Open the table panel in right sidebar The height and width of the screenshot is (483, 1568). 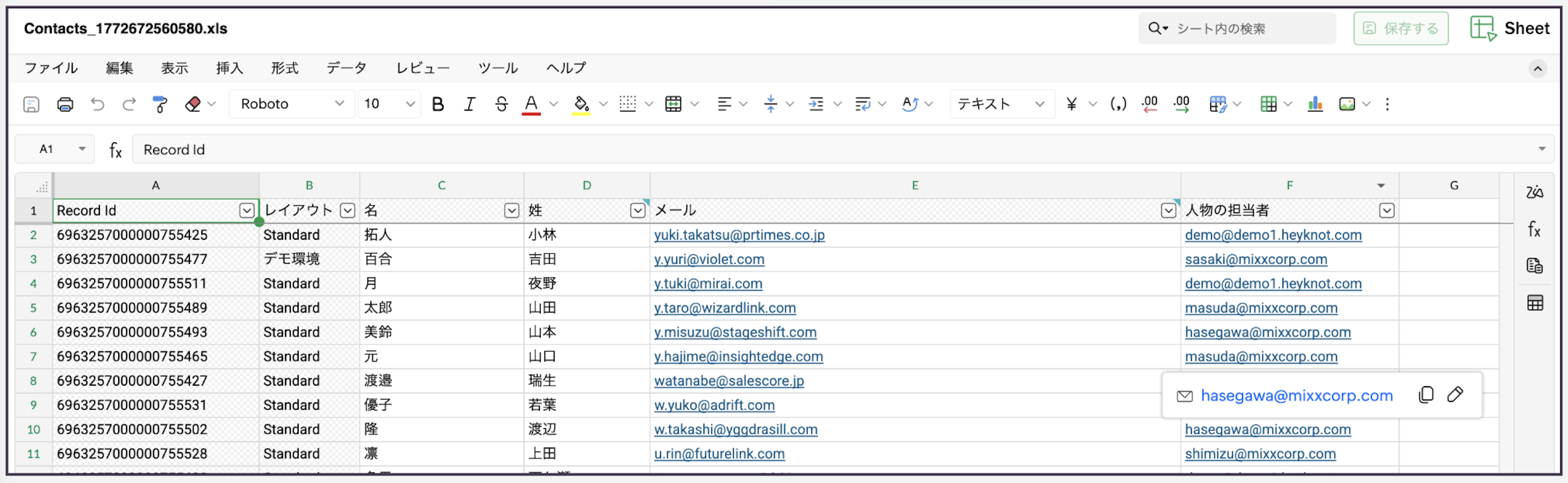(1535, 302)
